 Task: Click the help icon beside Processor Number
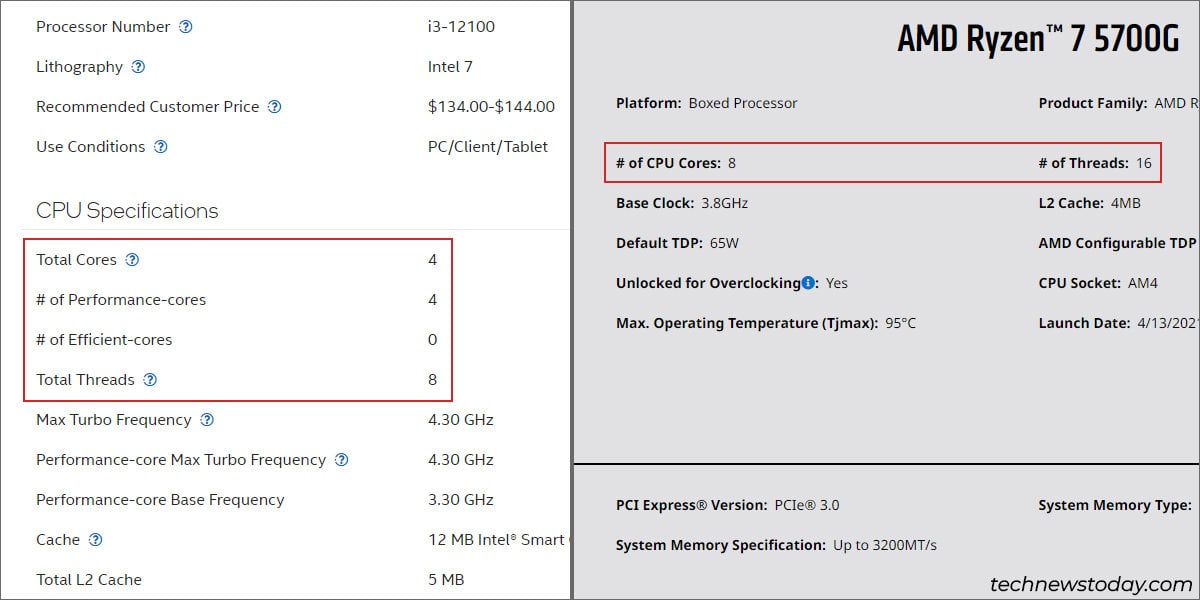[x=185, y=27]
